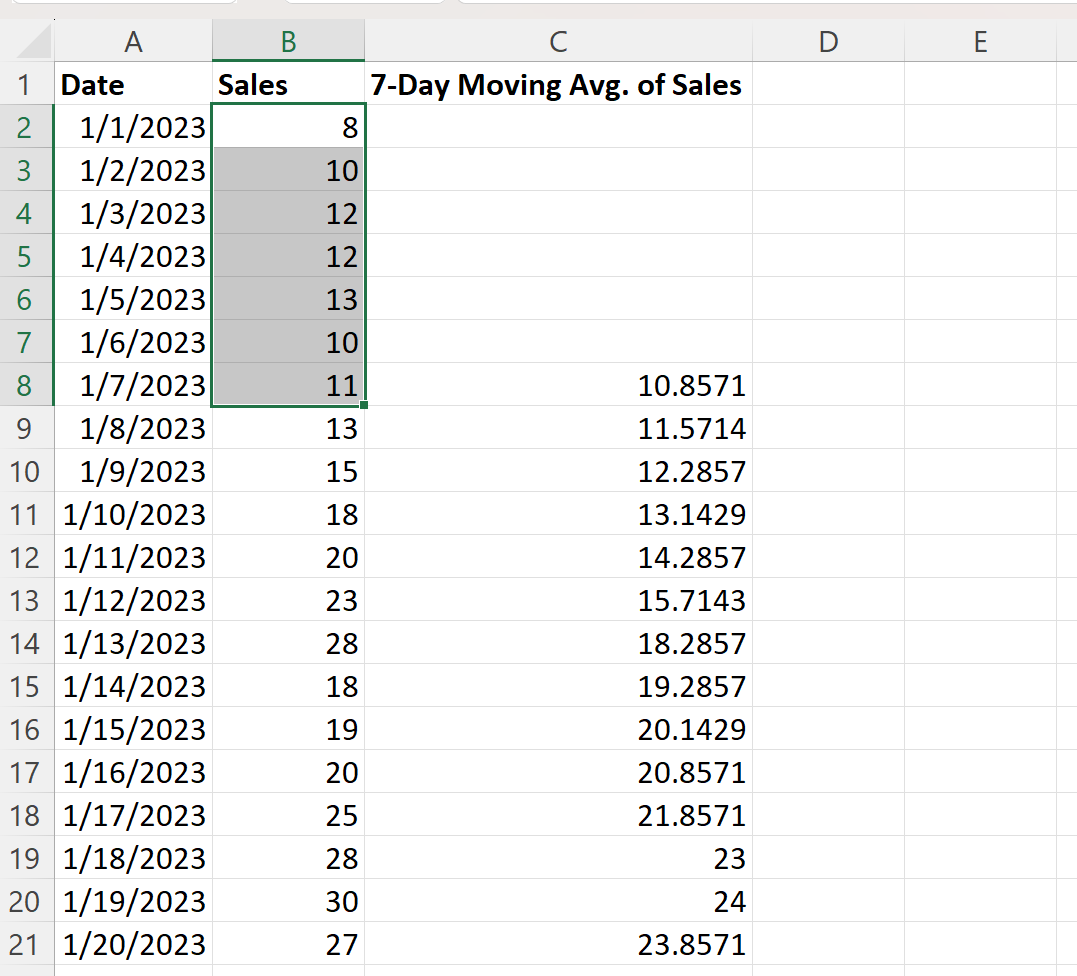Select cell with date 1/15/2023

click(133, 729)
